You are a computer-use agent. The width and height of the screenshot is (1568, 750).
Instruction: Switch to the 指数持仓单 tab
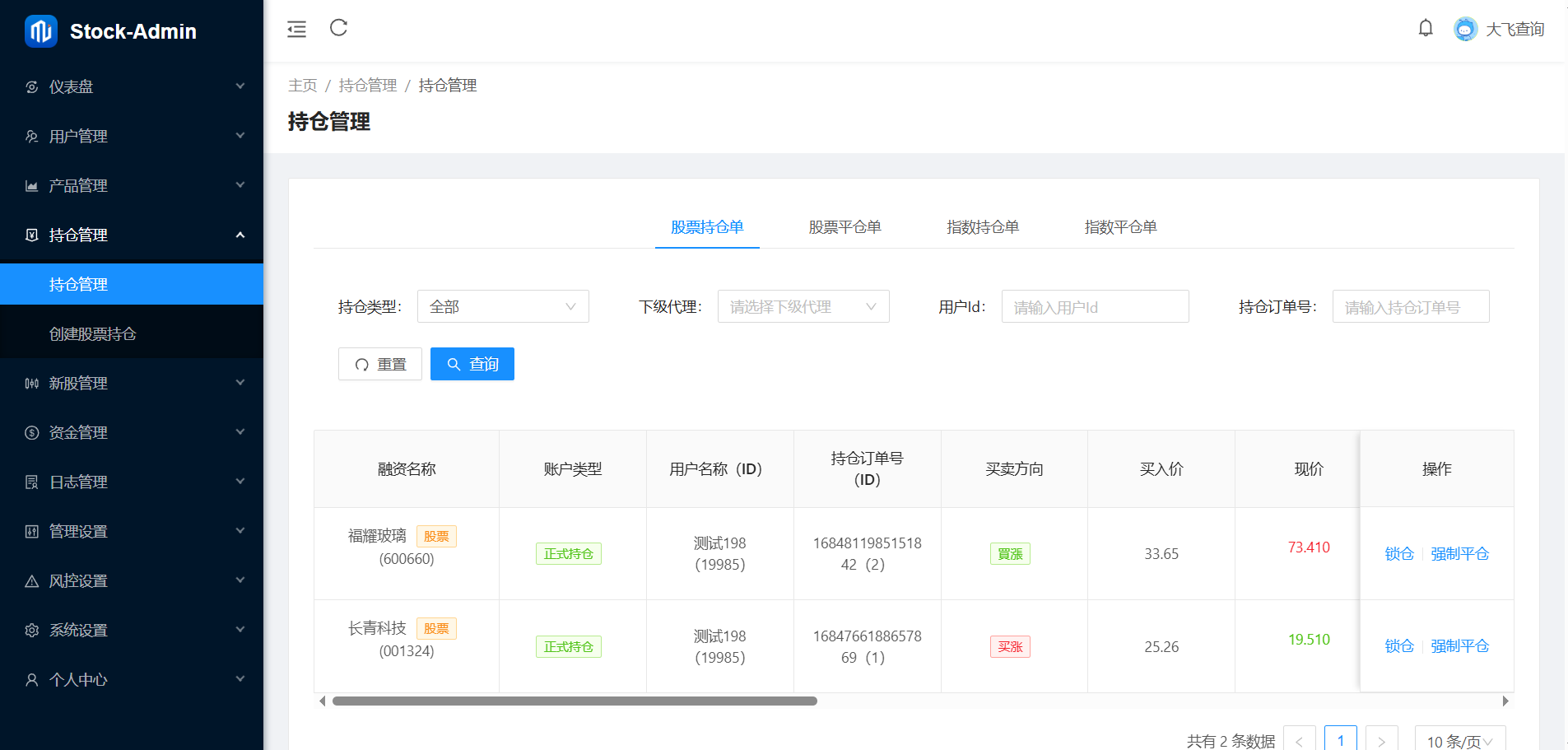click(x=983, y=227)
